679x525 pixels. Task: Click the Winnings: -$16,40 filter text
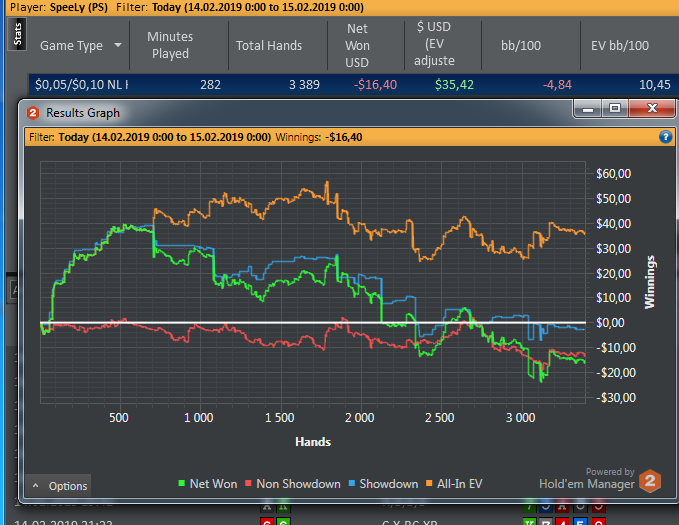coord(319,137)
